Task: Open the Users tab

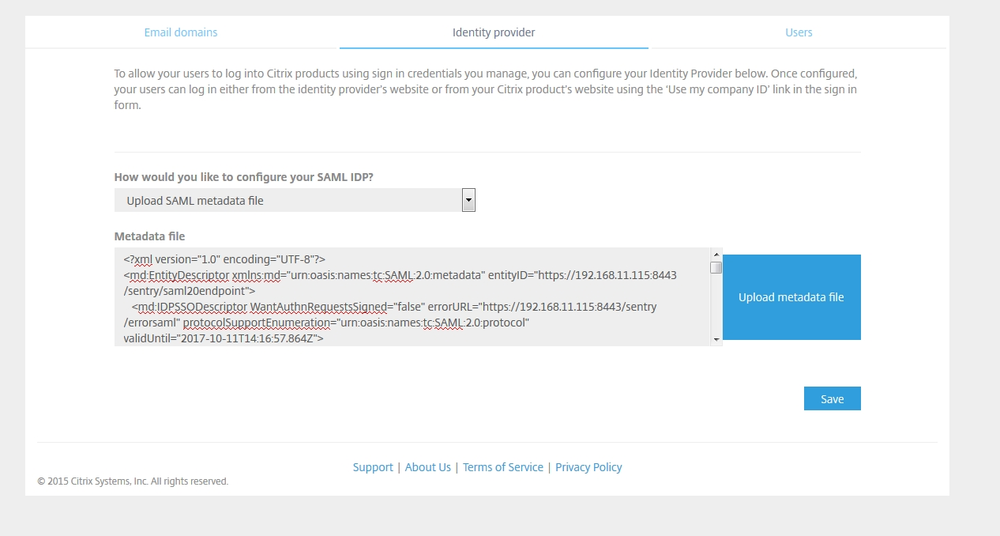Action: point(798,32)
